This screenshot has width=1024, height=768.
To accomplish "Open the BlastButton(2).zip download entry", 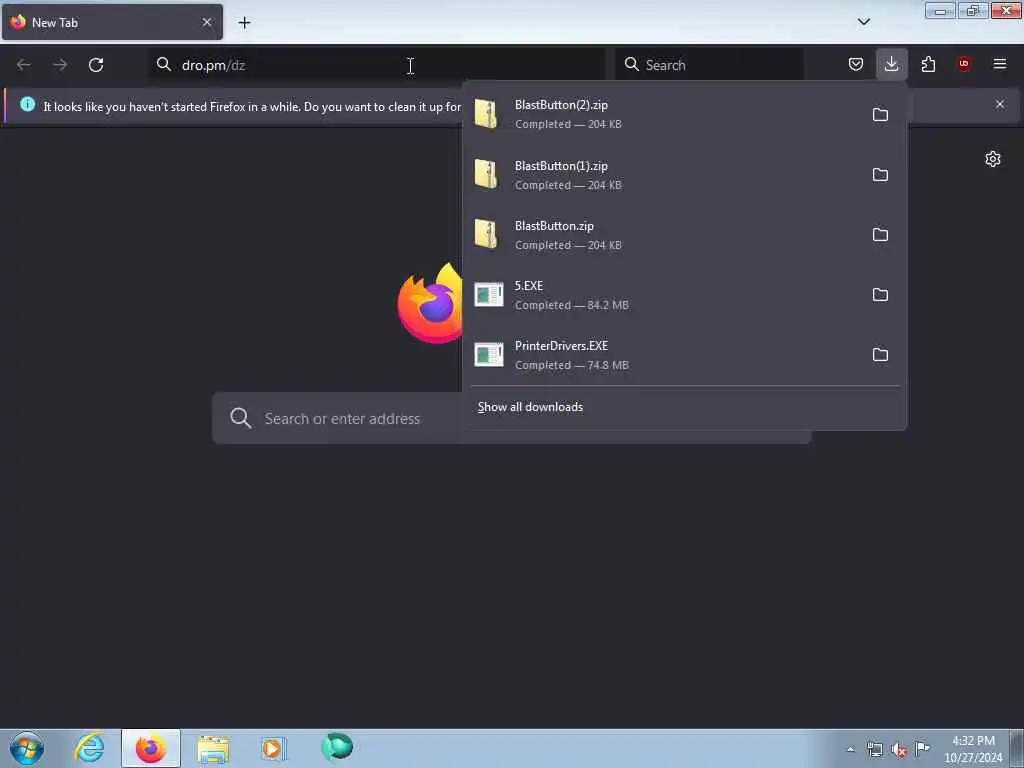I will [663, 114].
